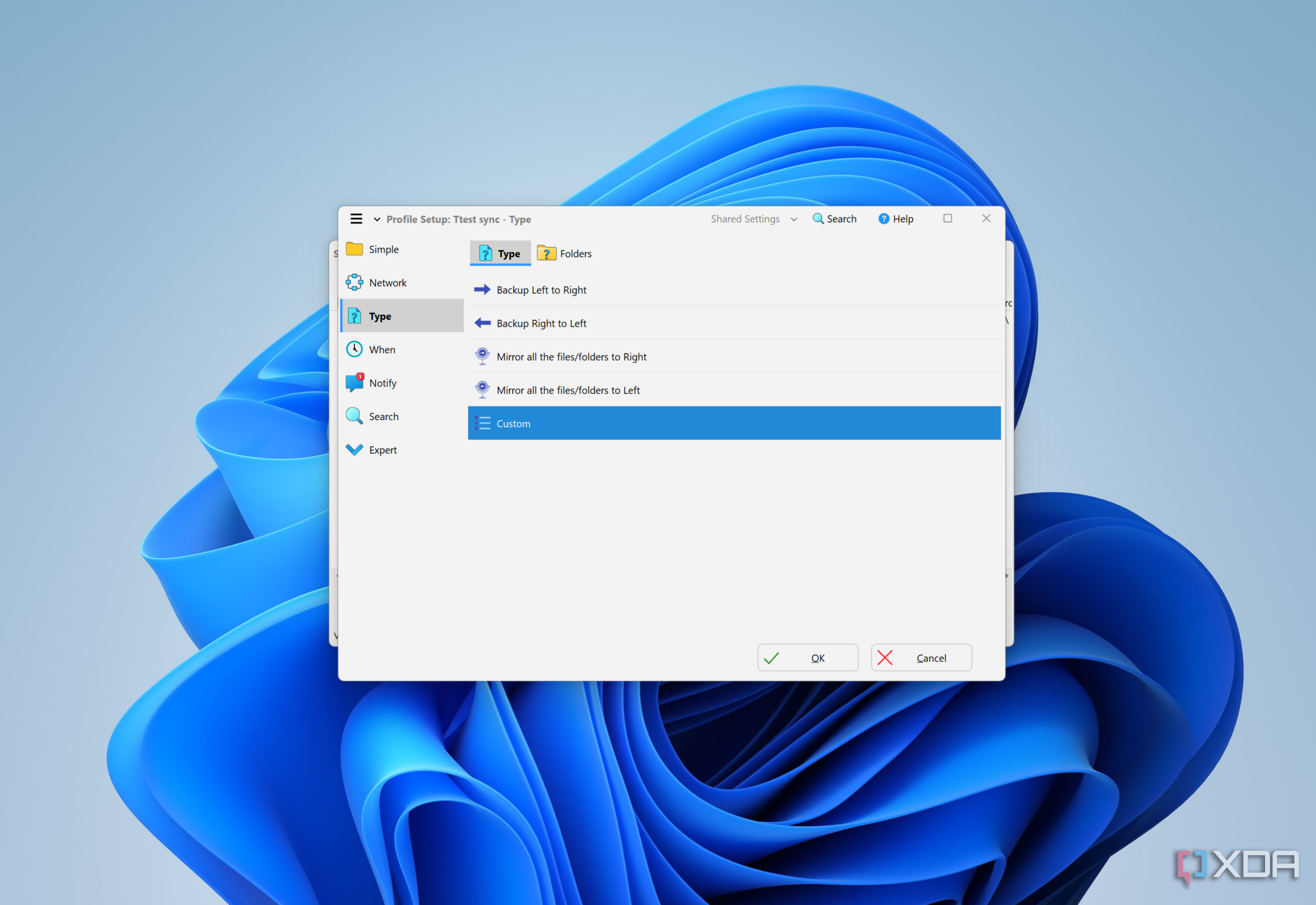Click the Search magnifier in sidebar
This screenshot has height=905, width=1316.
[x=354, y=416]
